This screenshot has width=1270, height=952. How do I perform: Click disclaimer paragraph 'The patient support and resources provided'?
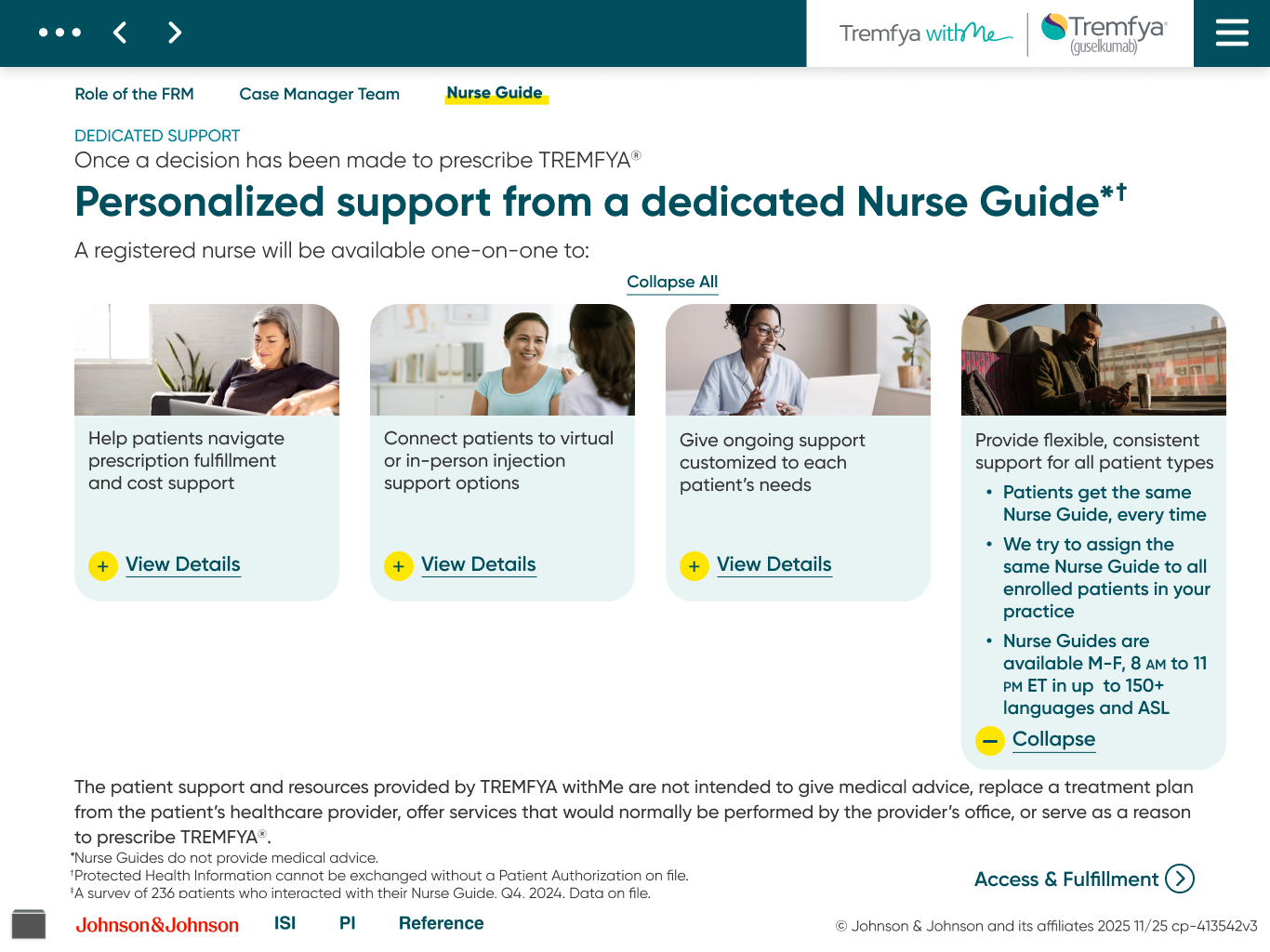pyautogui.click(x=634, y=812)
